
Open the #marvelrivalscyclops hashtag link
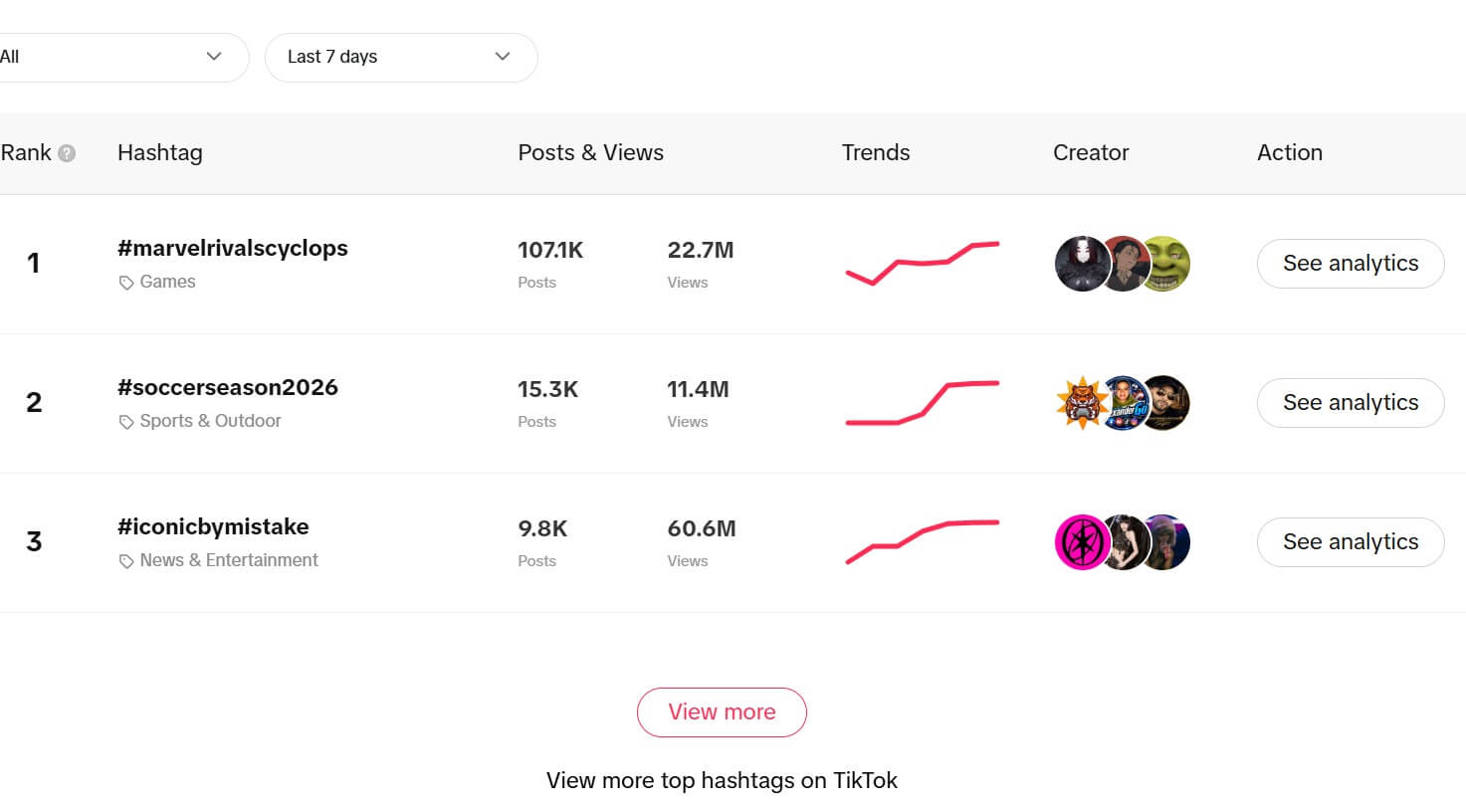point(233,248)
